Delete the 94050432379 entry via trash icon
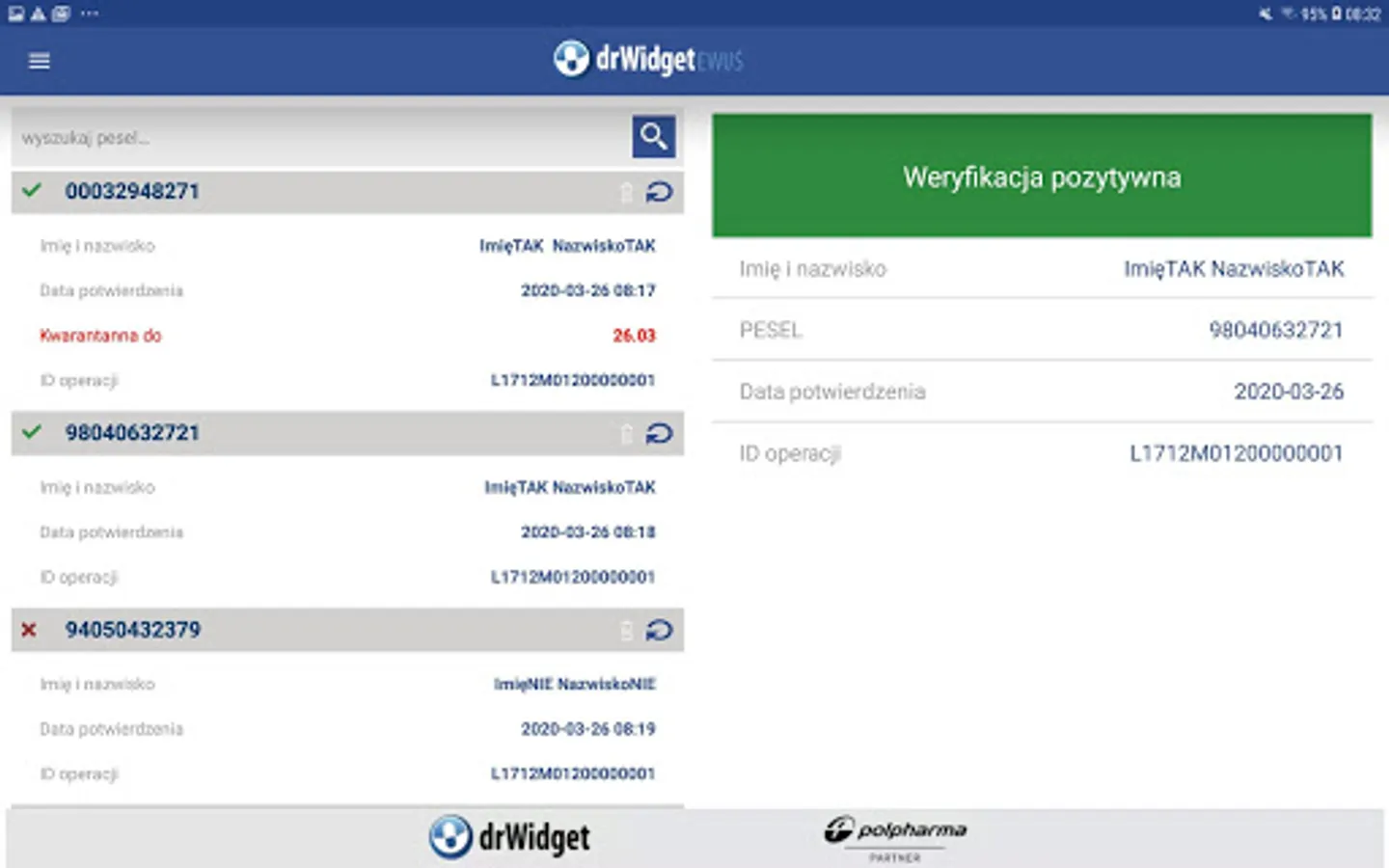This screenshot has height=868, width=1389. 626,630
